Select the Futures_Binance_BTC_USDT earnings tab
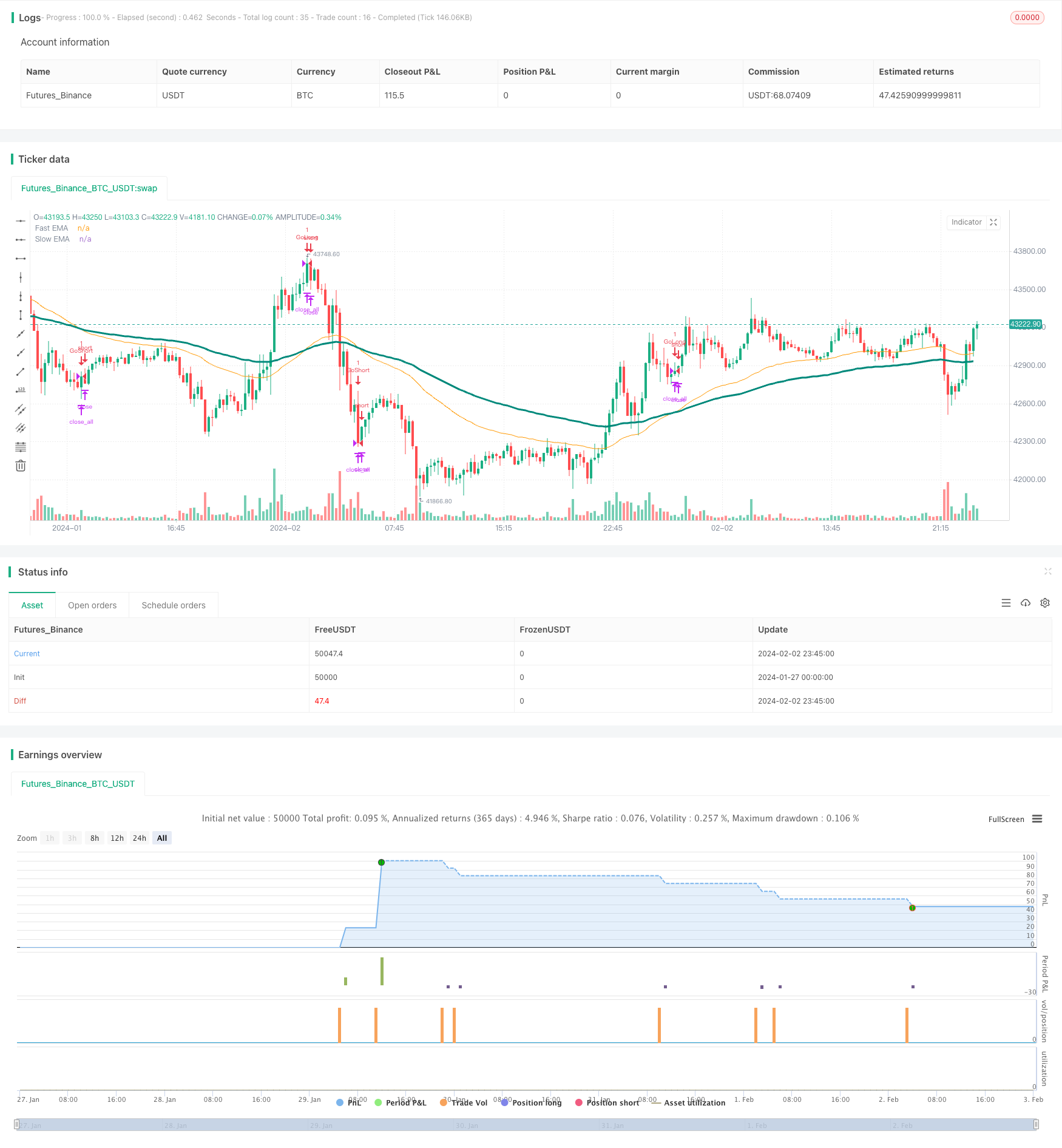Screen dimensions: 1062x1148 click(x=78, y=784)
